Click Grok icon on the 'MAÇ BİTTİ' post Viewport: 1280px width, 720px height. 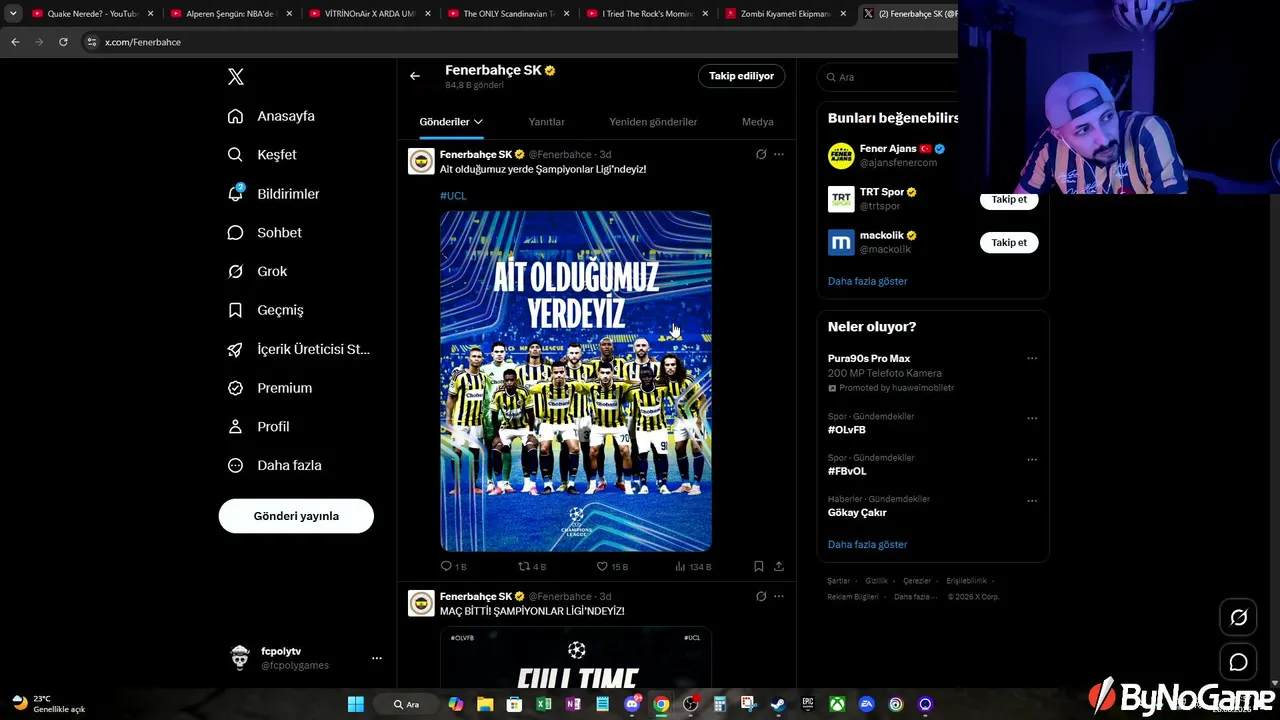click(761, 596)
